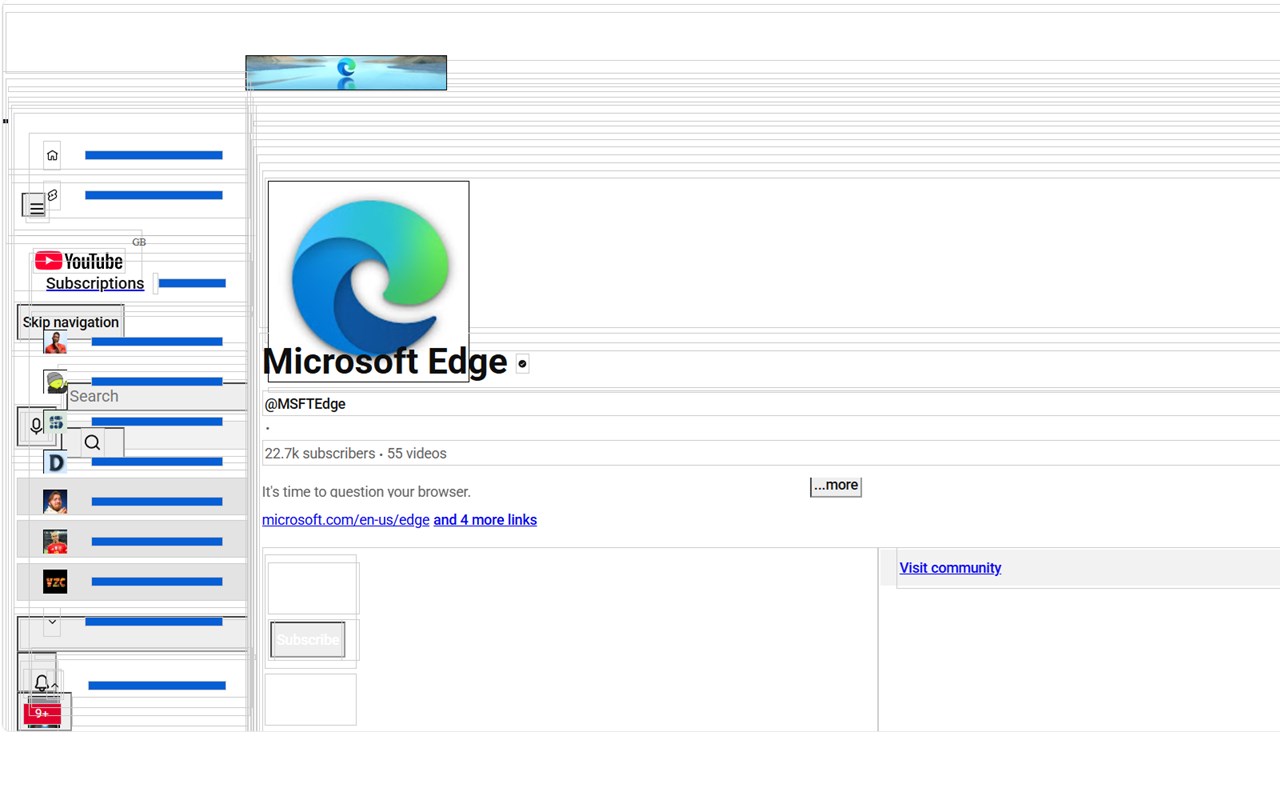The height and width of the screenshot is (800, 1280).
Task: Open the Subscriptions link
Action: coord(95,284)
